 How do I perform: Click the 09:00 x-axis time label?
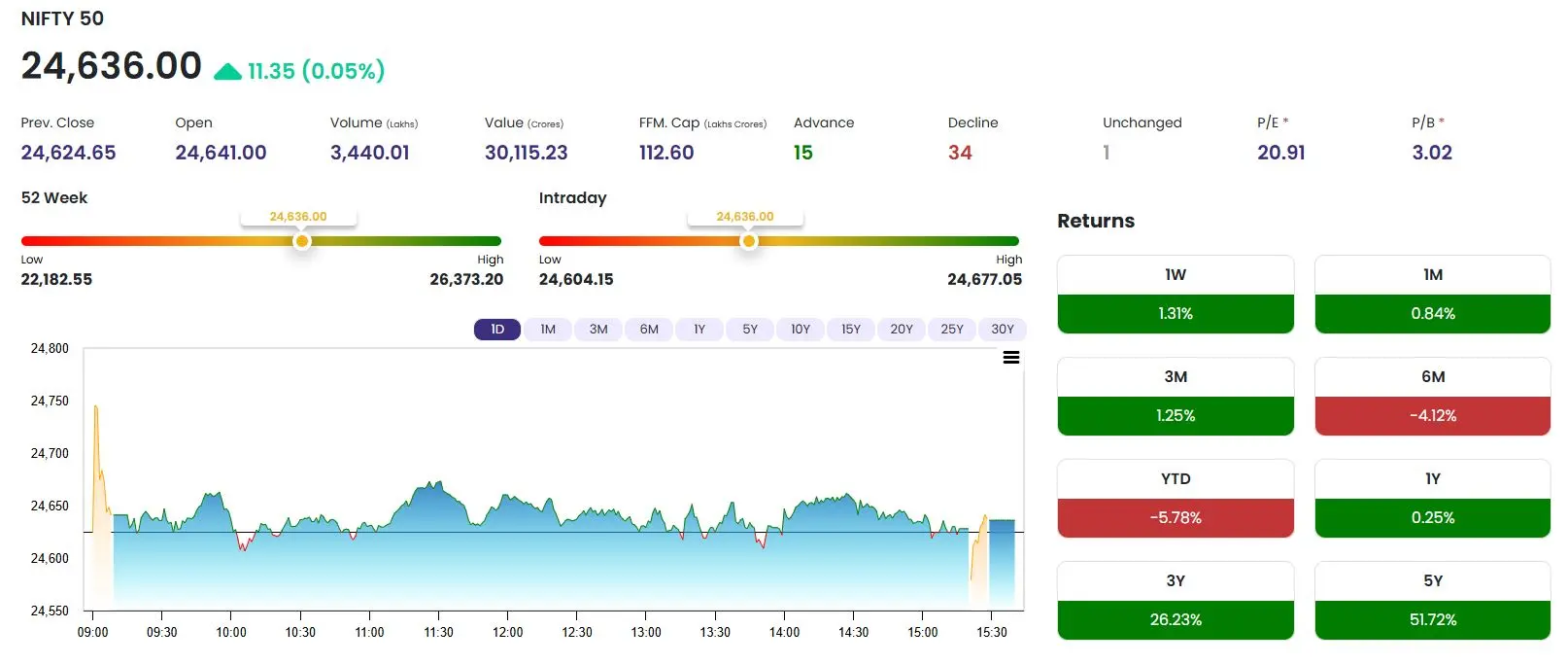[x=92, y=632]
